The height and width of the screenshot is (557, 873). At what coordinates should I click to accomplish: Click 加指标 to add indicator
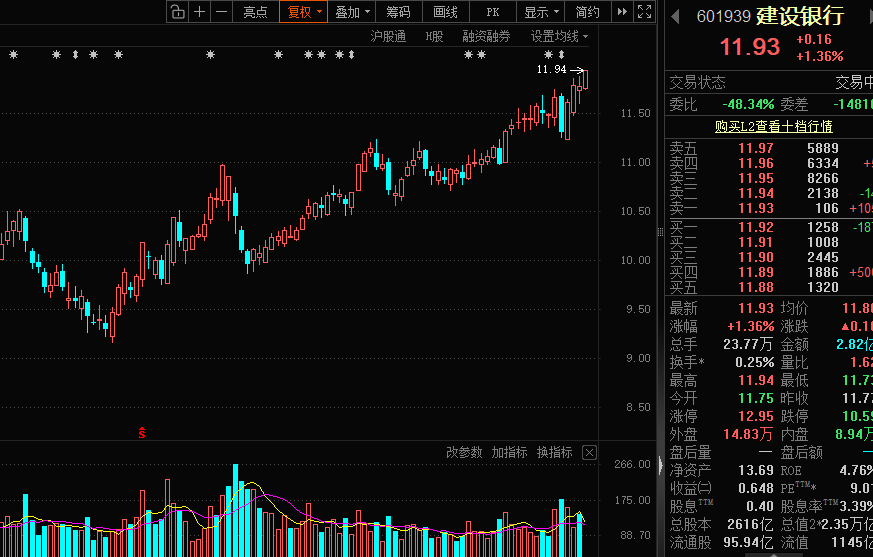pyautogui.click(x=509, y=452)
